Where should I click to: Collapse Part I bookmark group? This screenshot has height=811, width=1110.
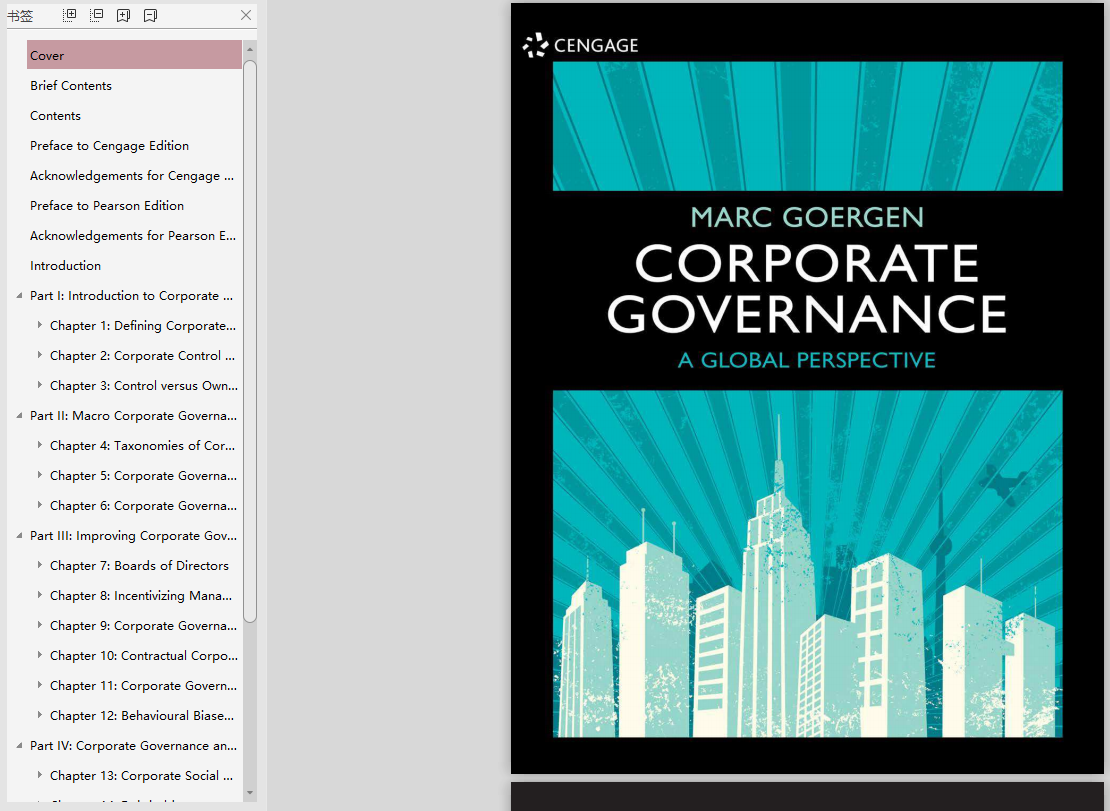coord(19,296)
